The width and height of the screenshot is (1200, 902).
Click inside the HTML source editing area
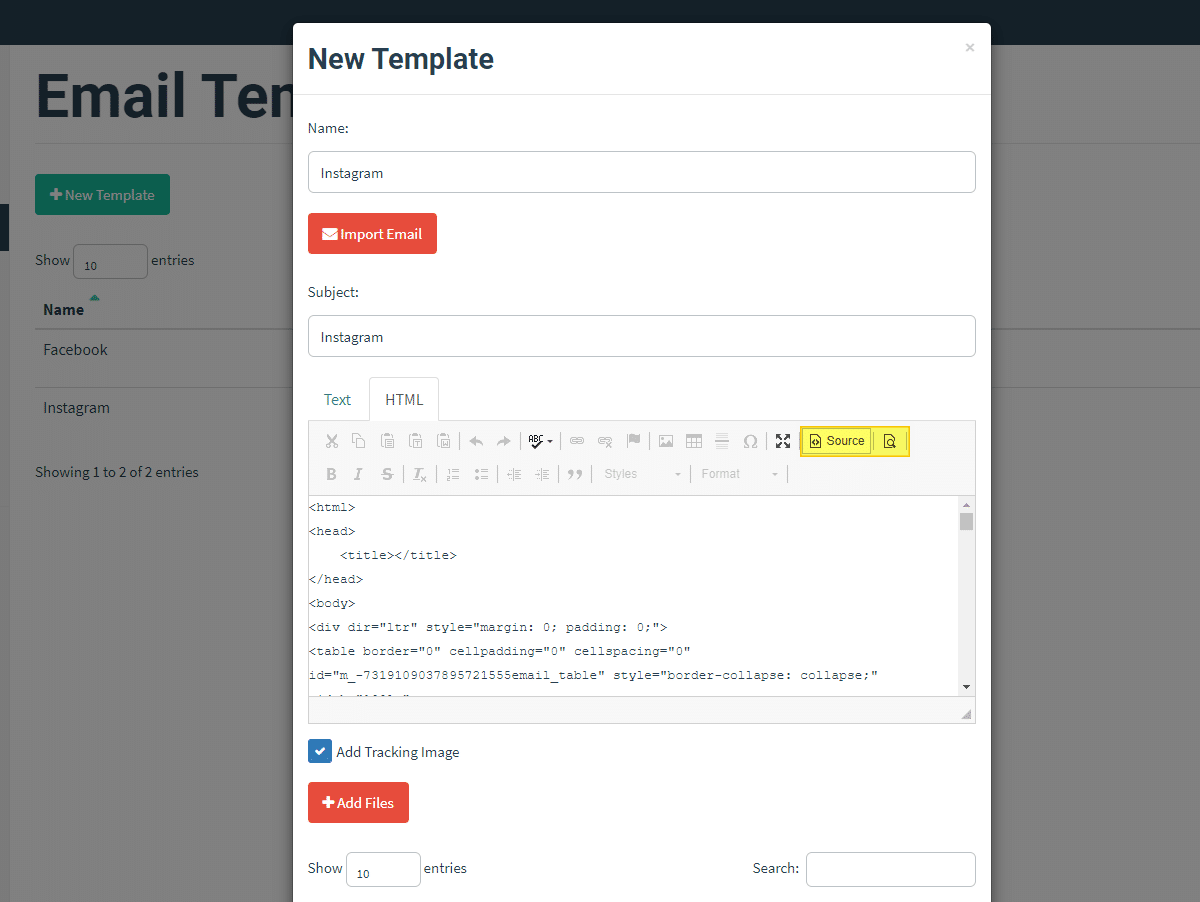tap(633, 595)
